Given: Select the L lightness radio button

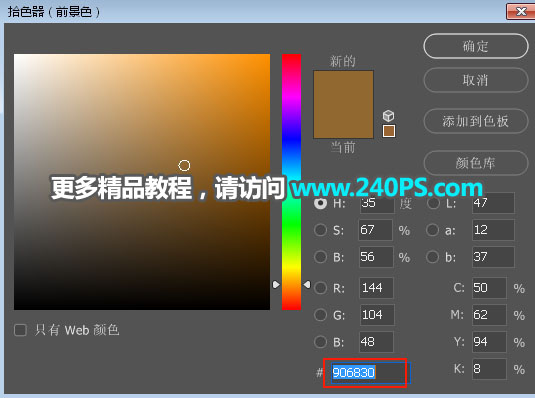Looking at the screenshot, I should coord(433,203).
